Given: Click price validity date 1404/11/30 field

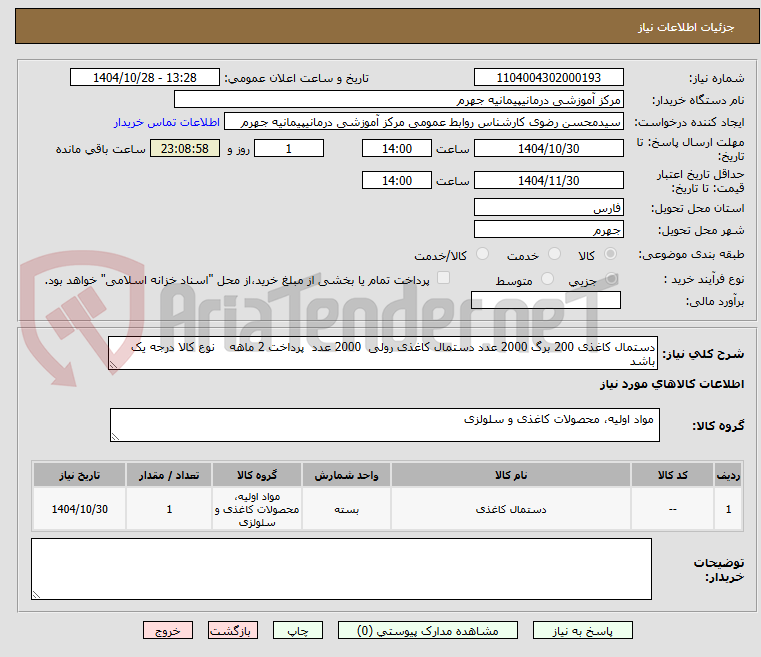Looking at the screenshot, I should click(x=548, y=181).
